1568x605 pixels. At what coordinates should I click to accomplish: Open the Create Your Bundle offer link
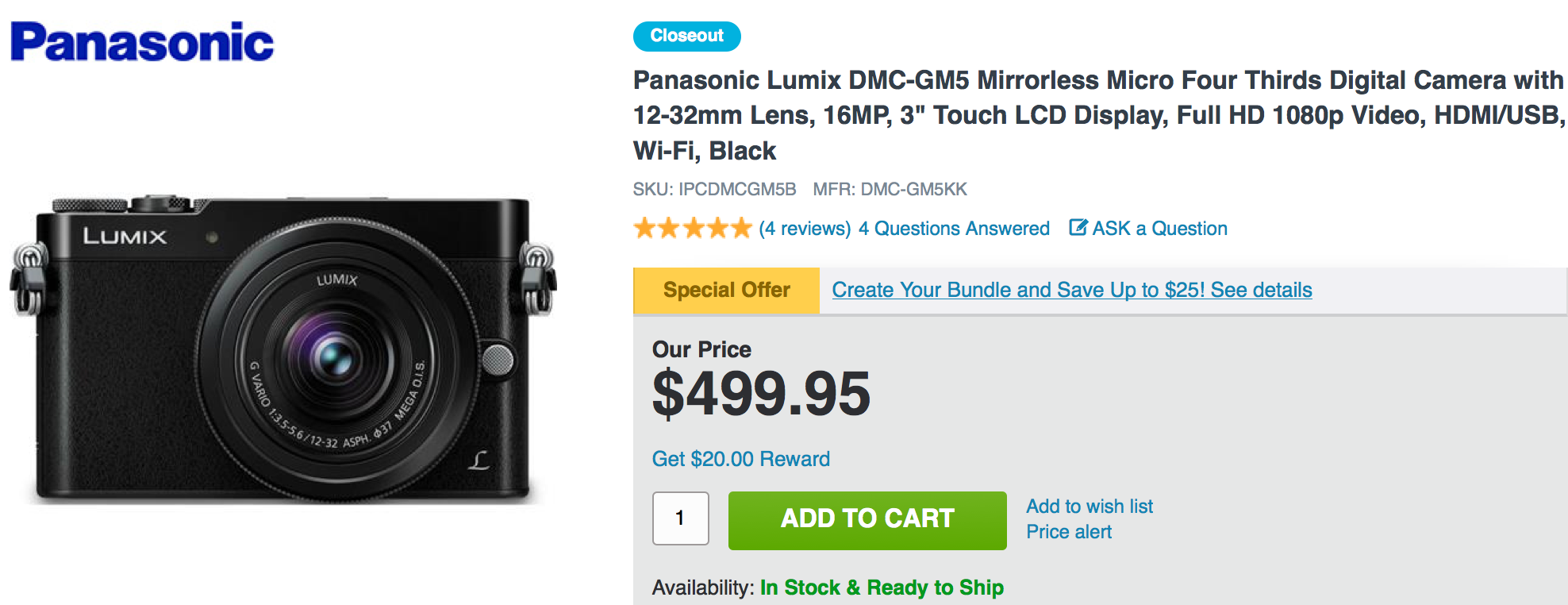(1071, 290)
